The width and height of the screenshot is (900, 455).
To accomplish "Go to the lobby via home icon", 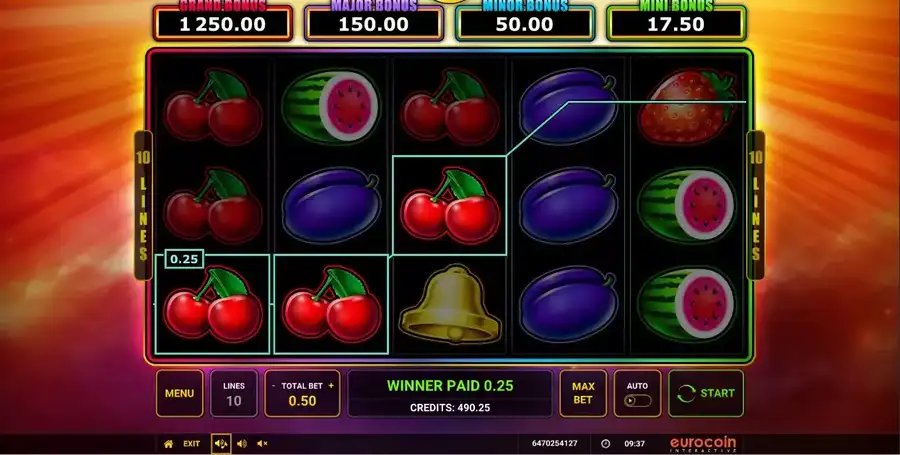I will point(169,444).
